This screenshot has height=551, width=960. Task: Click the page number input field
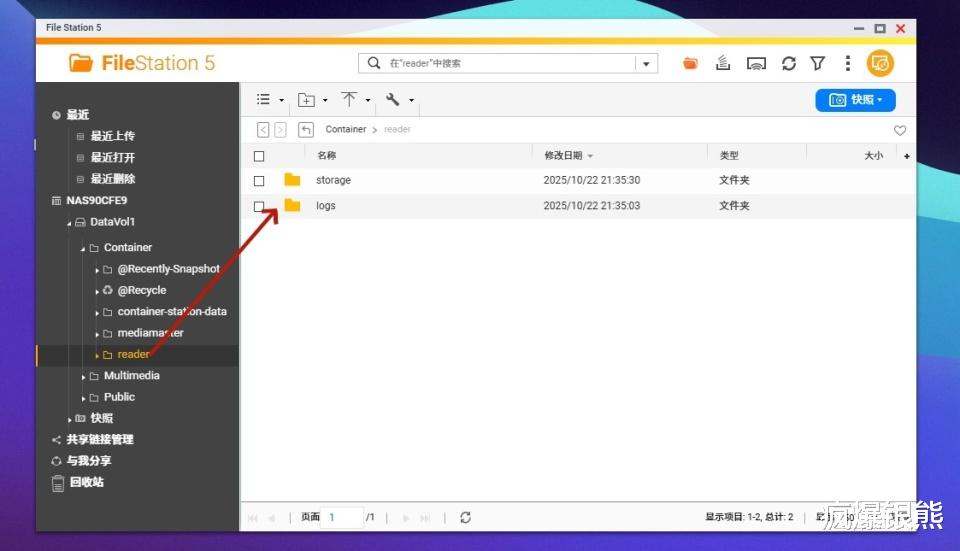(342, 517)
